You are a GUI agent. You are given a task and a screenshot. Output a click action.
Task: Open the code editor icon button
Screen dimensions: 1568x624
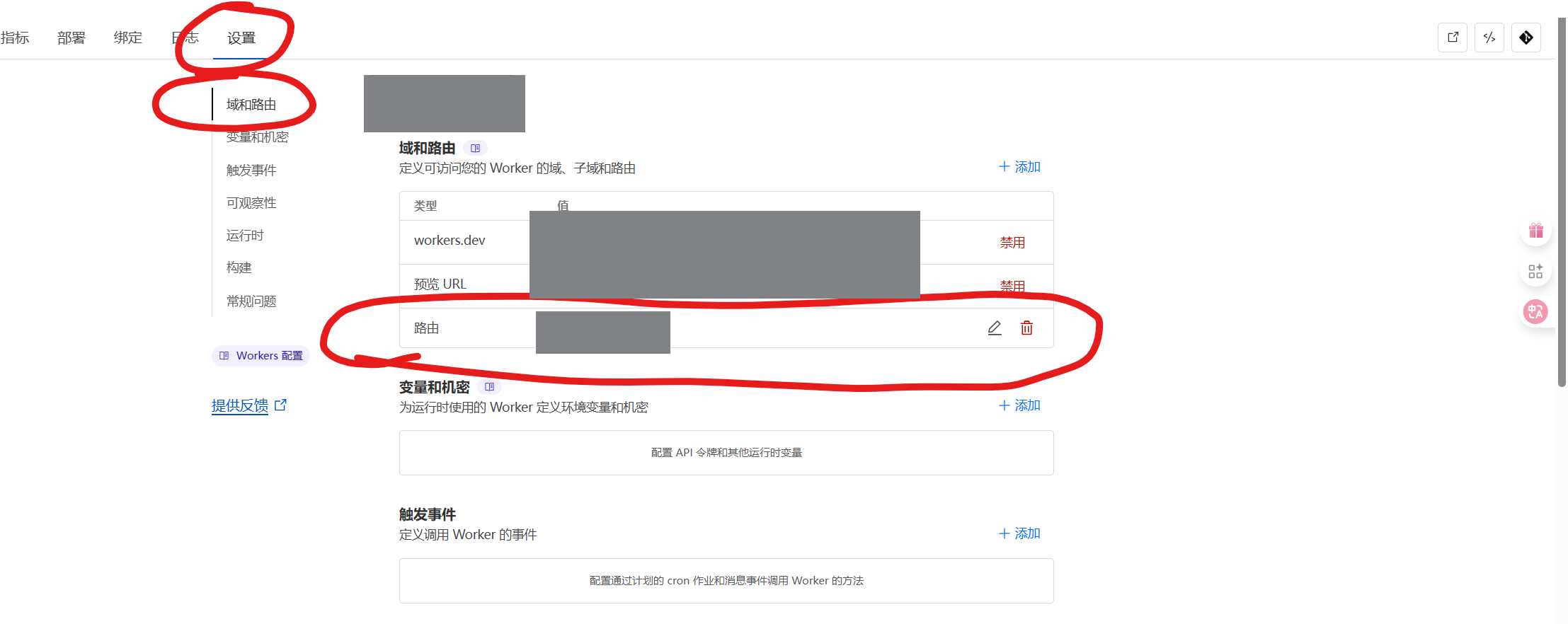[x=1489, y=37]
